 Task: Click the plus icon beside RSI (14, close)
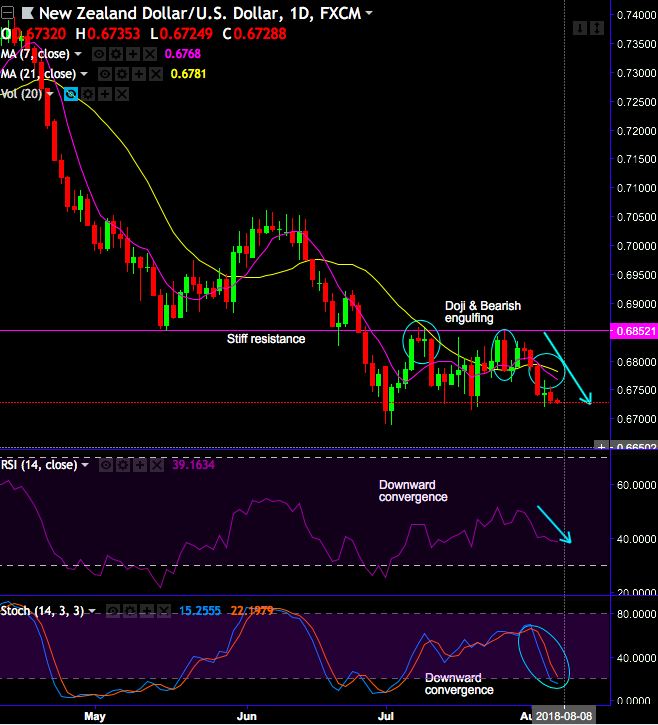(140, 465)
